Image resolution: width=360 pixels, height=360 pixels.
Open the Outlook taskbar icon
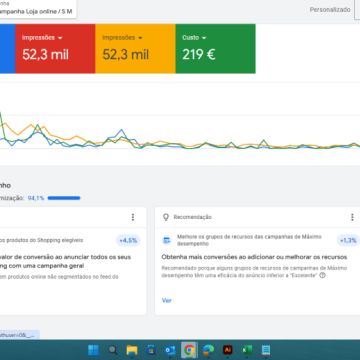(x=170, y=350)
